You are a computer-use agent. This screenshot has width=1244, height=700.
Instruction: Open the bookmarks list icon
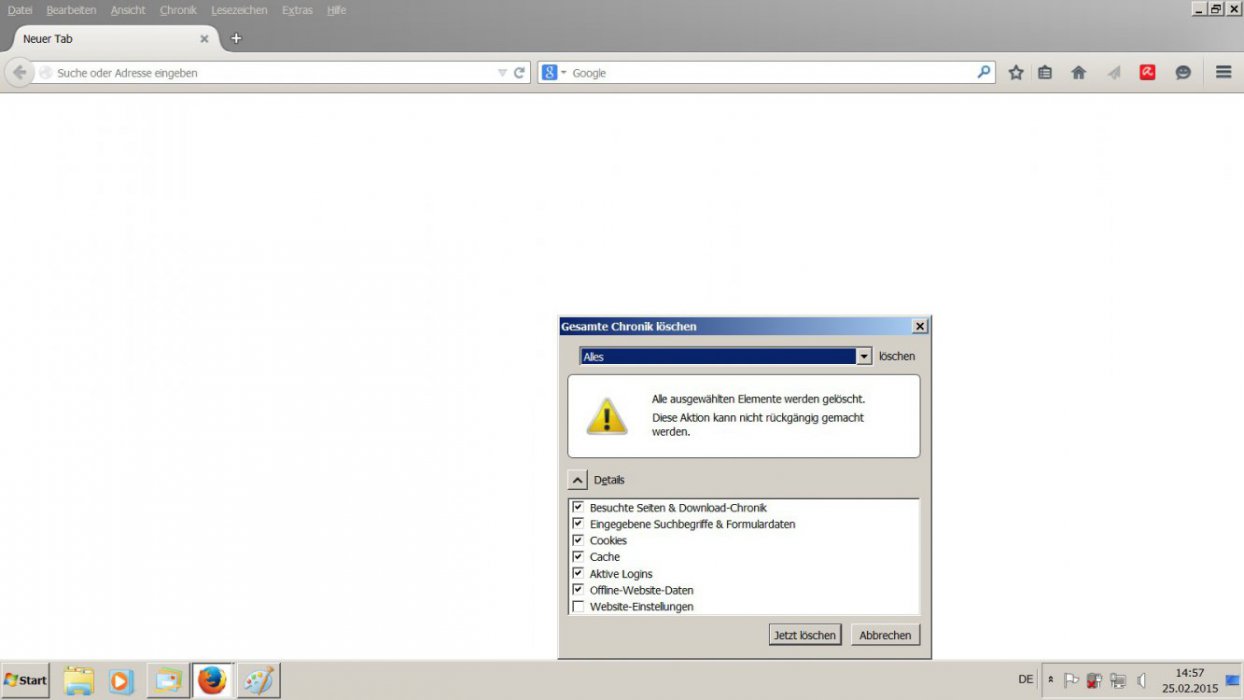(1045, 73)
